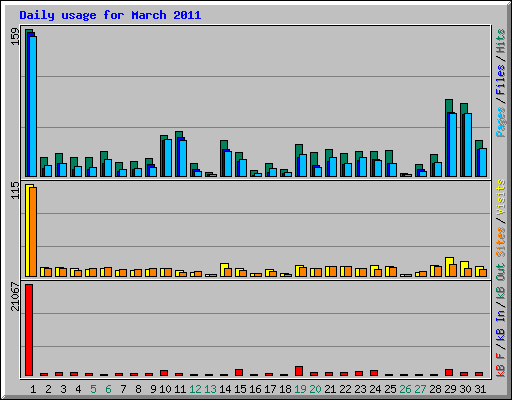Click the "Daily usage for March 2011" title

tap(110, 15)
